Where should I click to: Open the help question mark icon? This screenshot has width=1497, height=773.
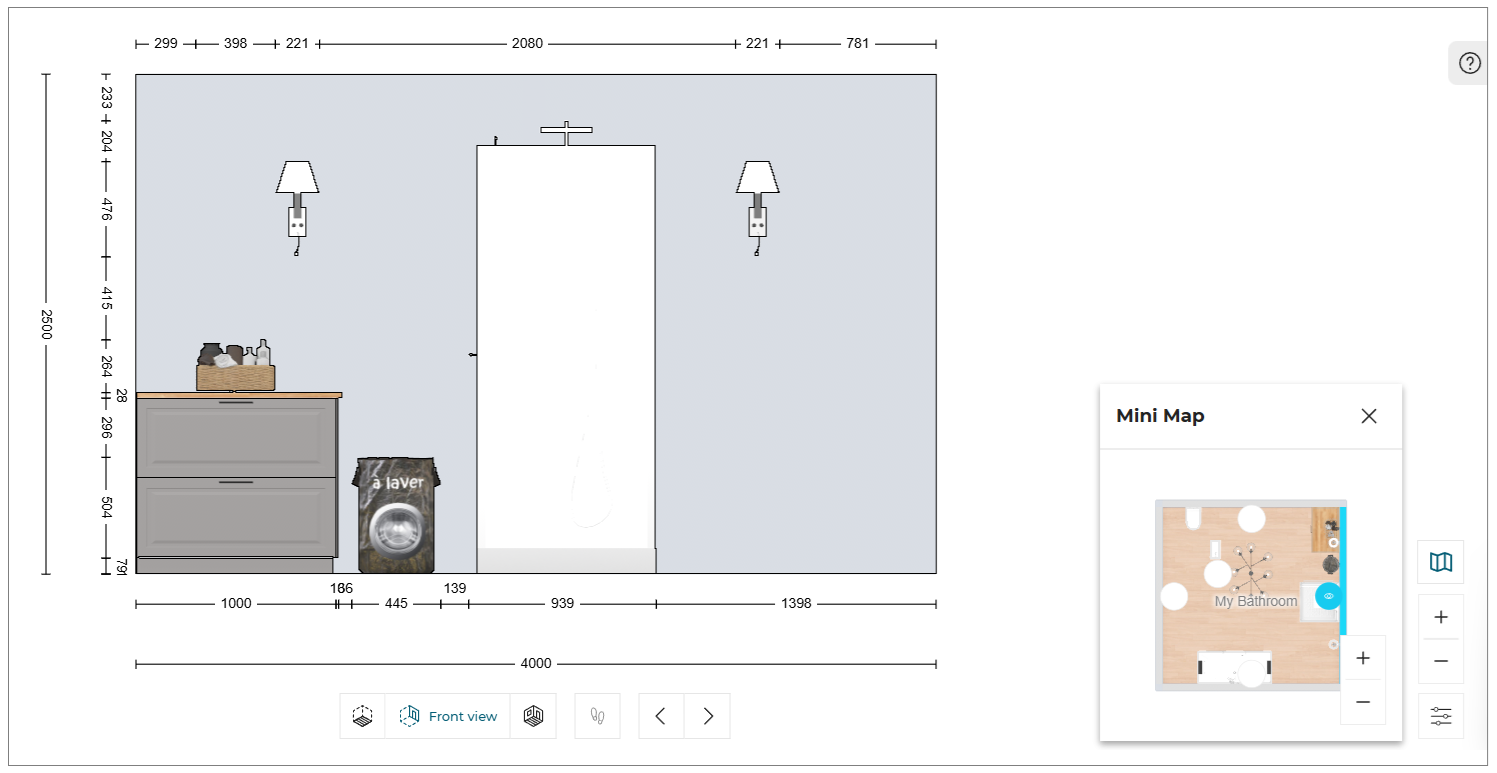click(1469, 64)
